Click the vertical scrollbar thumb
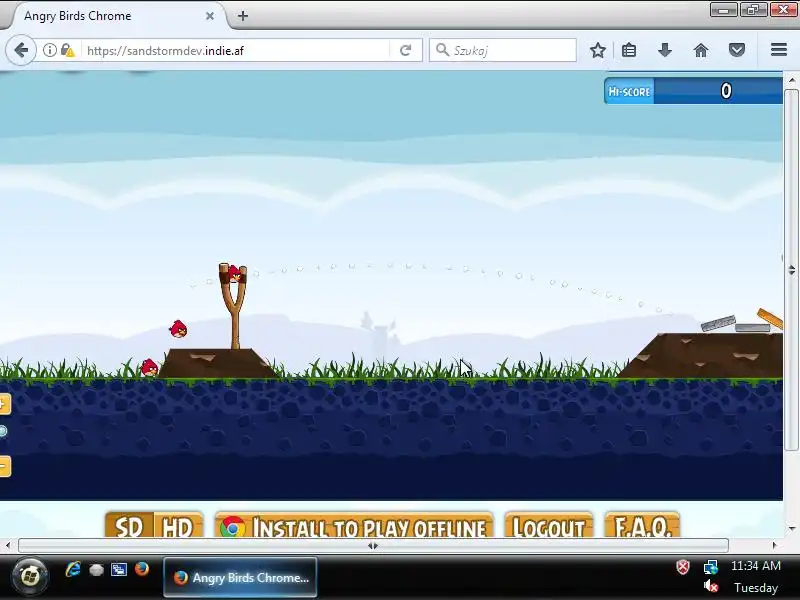Image resolution: width=800 pixels, height=600 pixels. 791,270
